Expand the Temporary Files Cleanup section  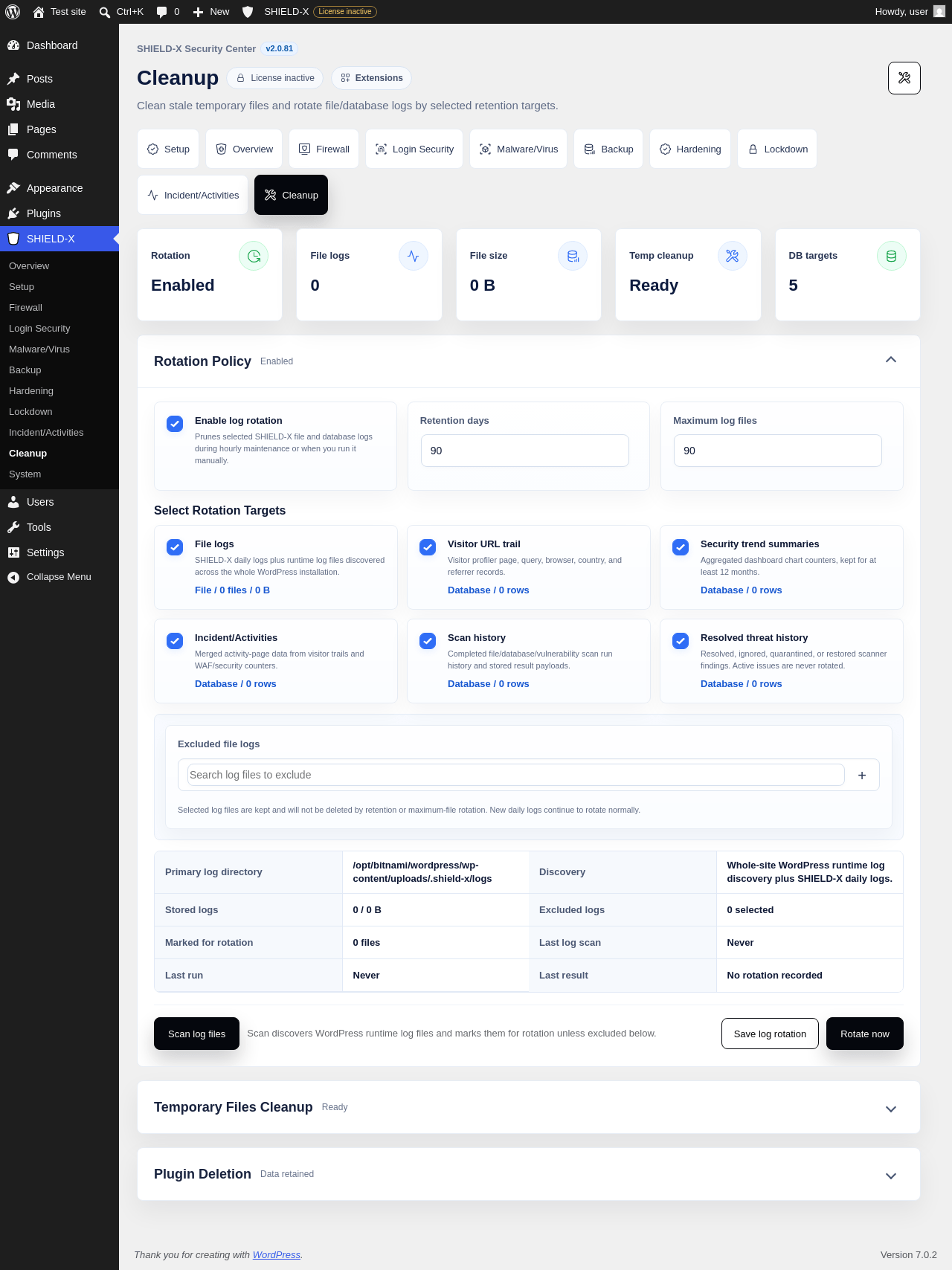click(x=891, y=1109)
